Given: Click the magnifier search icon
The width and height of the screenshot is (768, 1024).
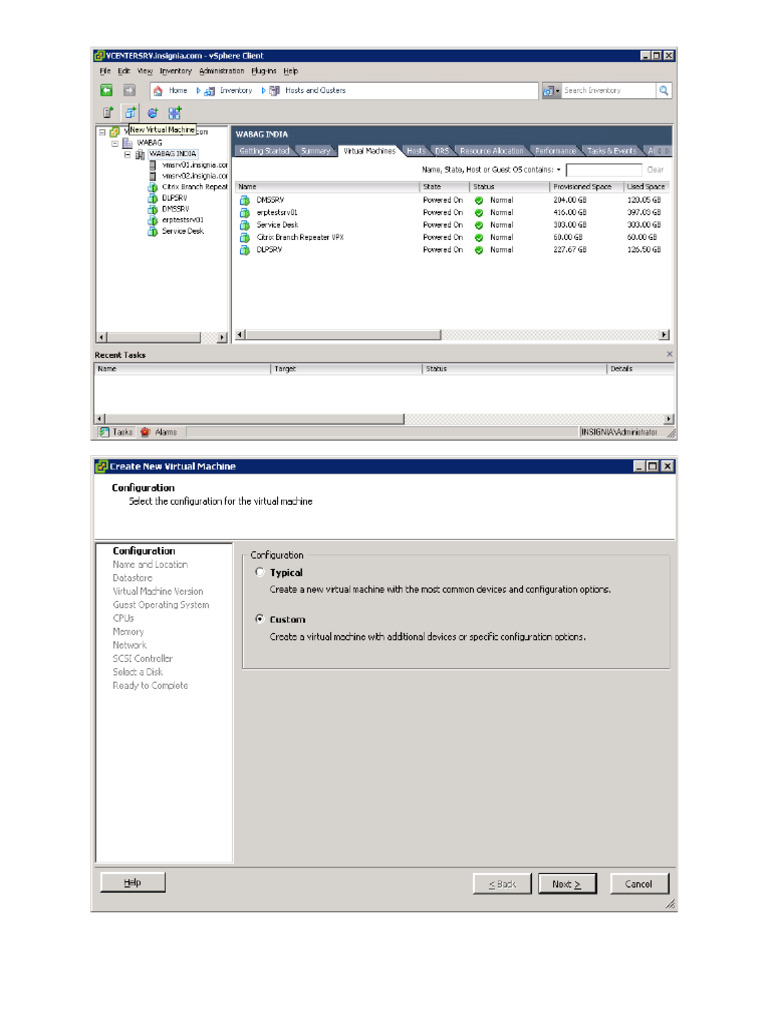Looking at the screenshot, I should pos(664,91).
